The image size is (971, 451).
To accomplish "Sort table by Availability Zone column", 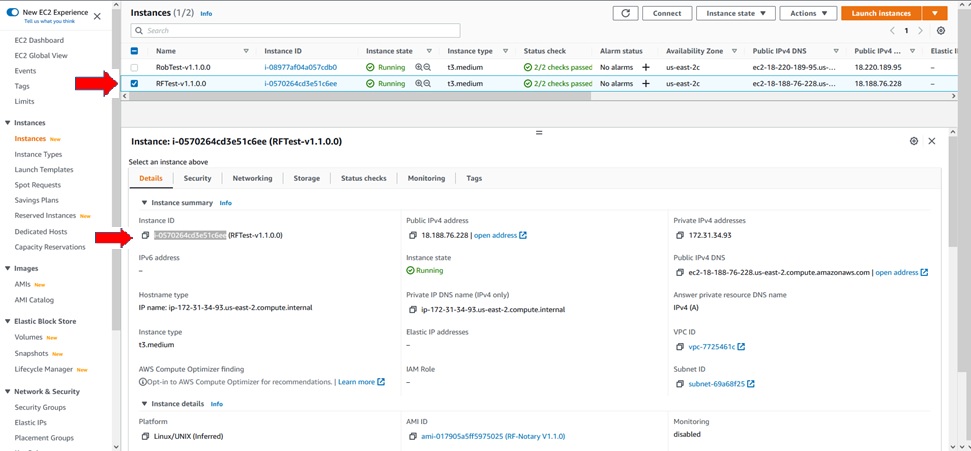I will (734, 51).
